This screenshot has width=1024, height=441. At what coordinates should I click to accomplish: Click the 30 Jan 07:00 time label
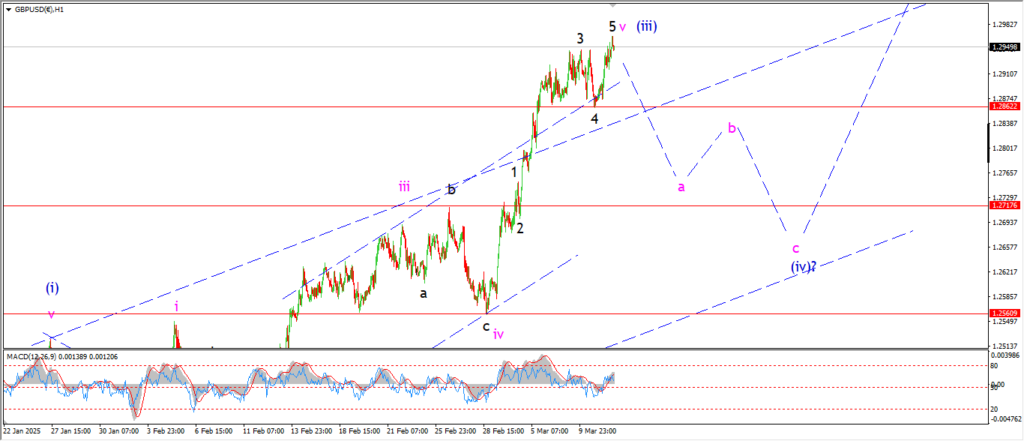click(118, 432)
